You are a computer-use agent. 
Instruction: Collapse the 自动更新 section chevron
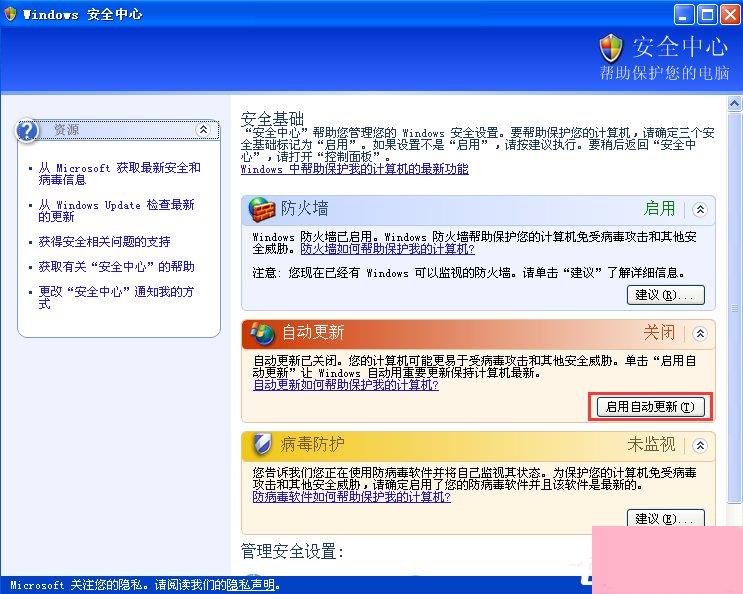(700, 333)
